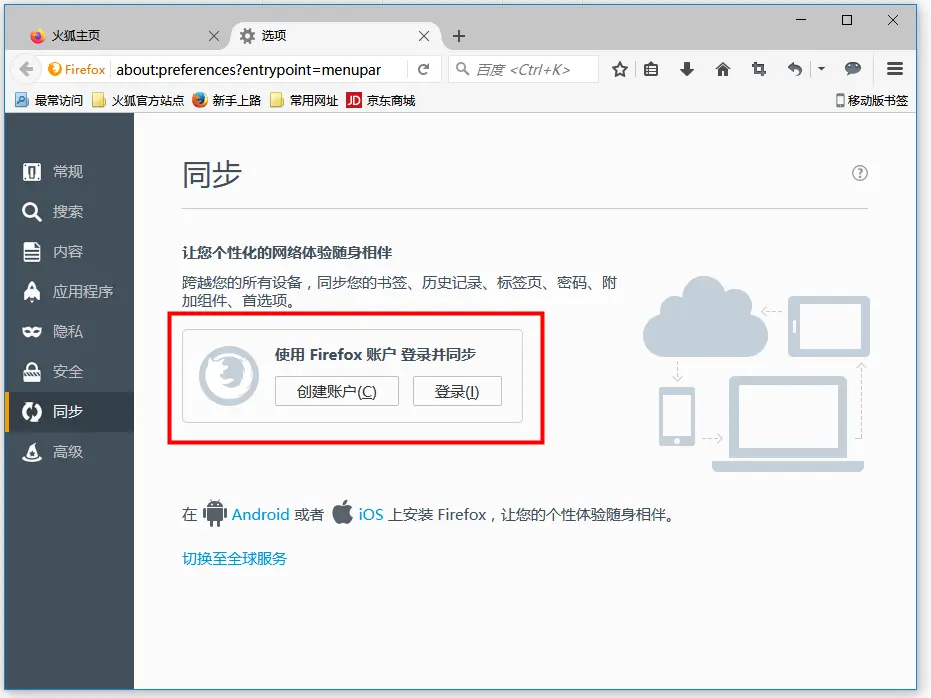The image size is (931, 698).
Task: Click the Sync page help question mark
Action: click(x=859, y=172)
